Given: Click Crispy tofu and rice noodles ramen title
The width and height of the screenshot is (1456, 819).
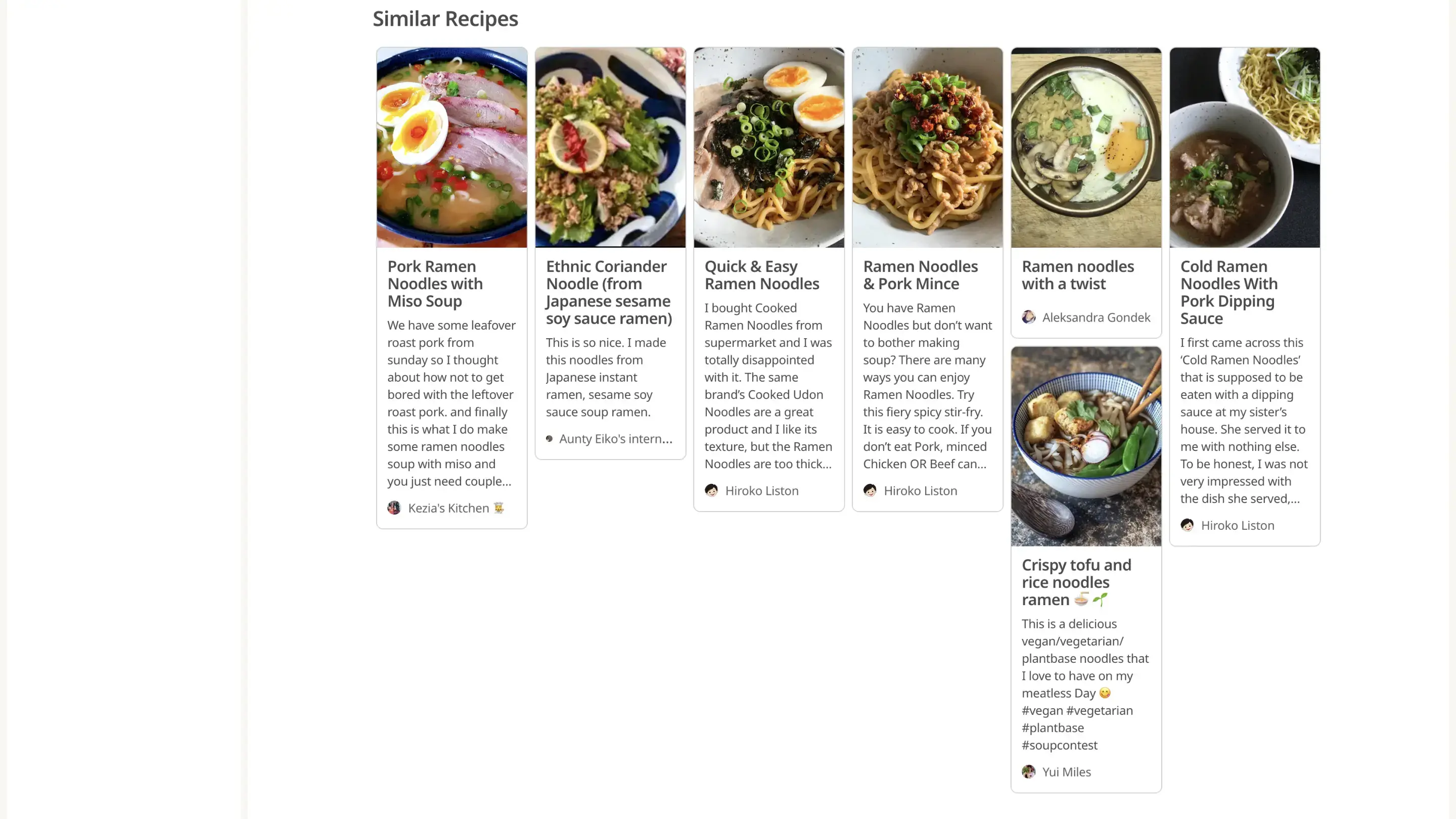Looking at the screenshot, I should click(1076, 581).
